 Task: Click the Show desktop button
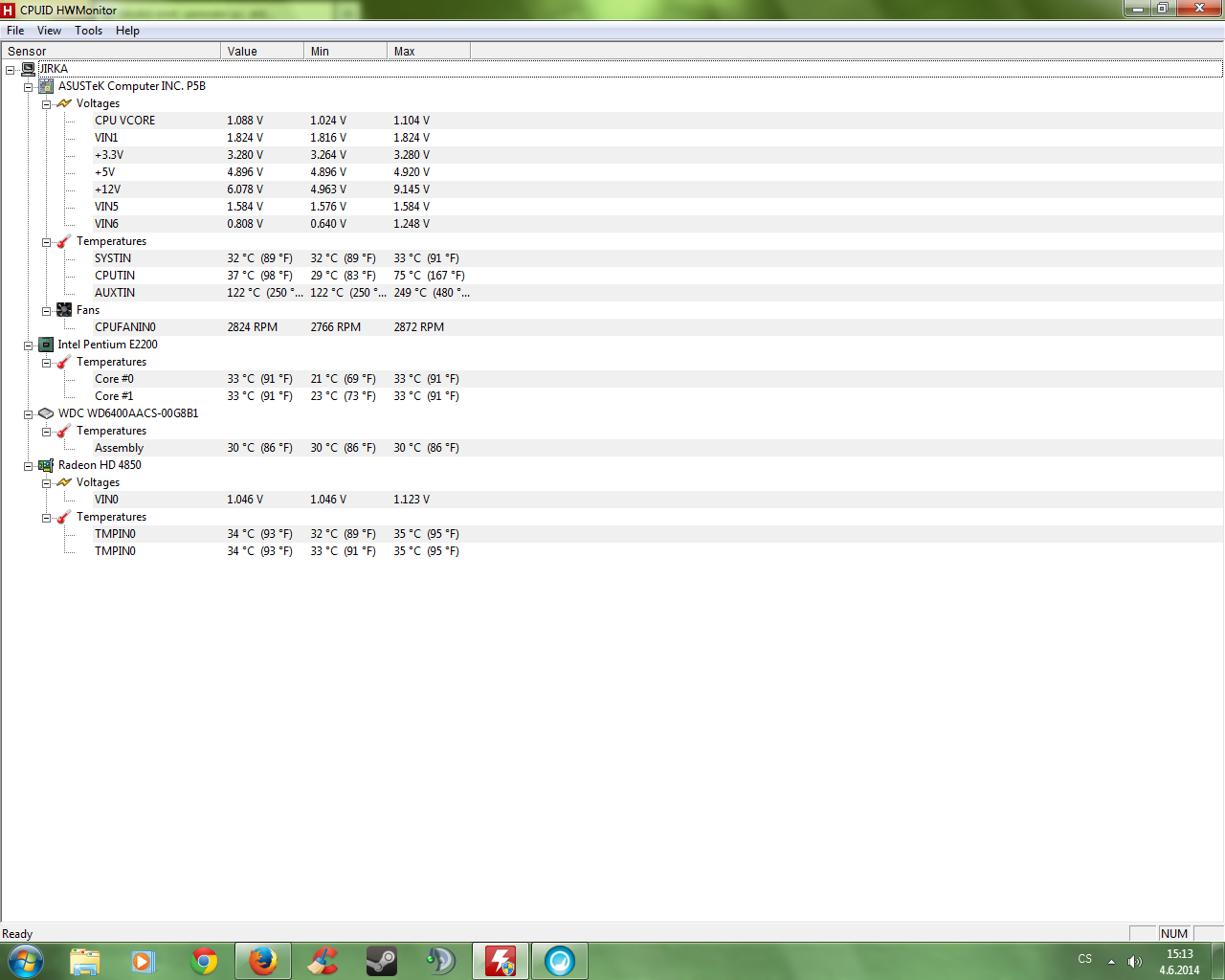point(1217,961)
